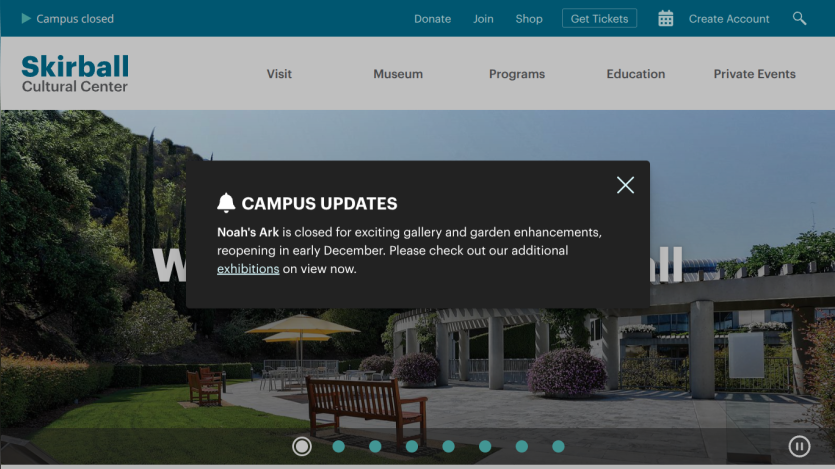This screenshot has width=835, height=469.
Task: Expand the Campus closed notice arrow
Action: [x=26, y=19]
